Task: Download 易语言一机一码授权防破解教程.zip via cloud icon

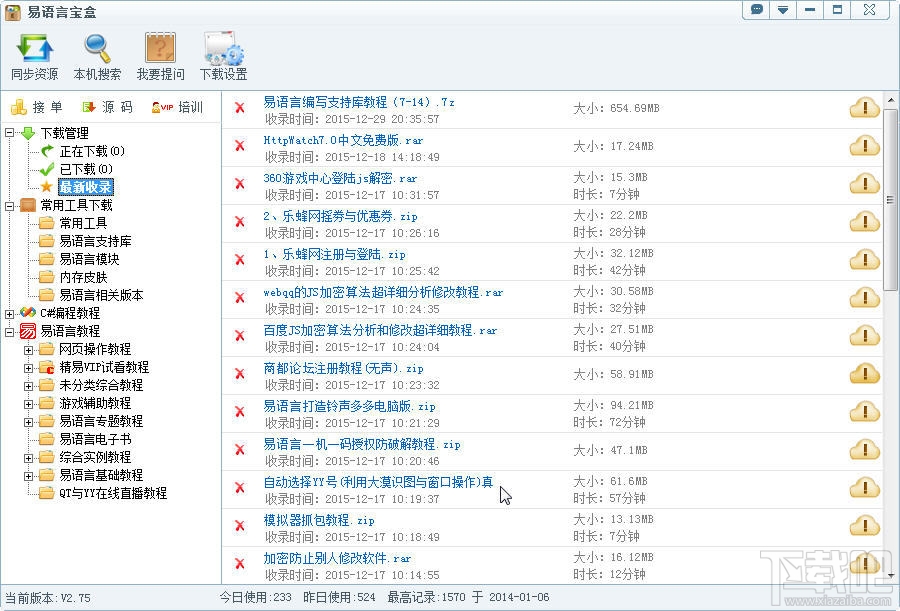Action: [x=864, y=450]
